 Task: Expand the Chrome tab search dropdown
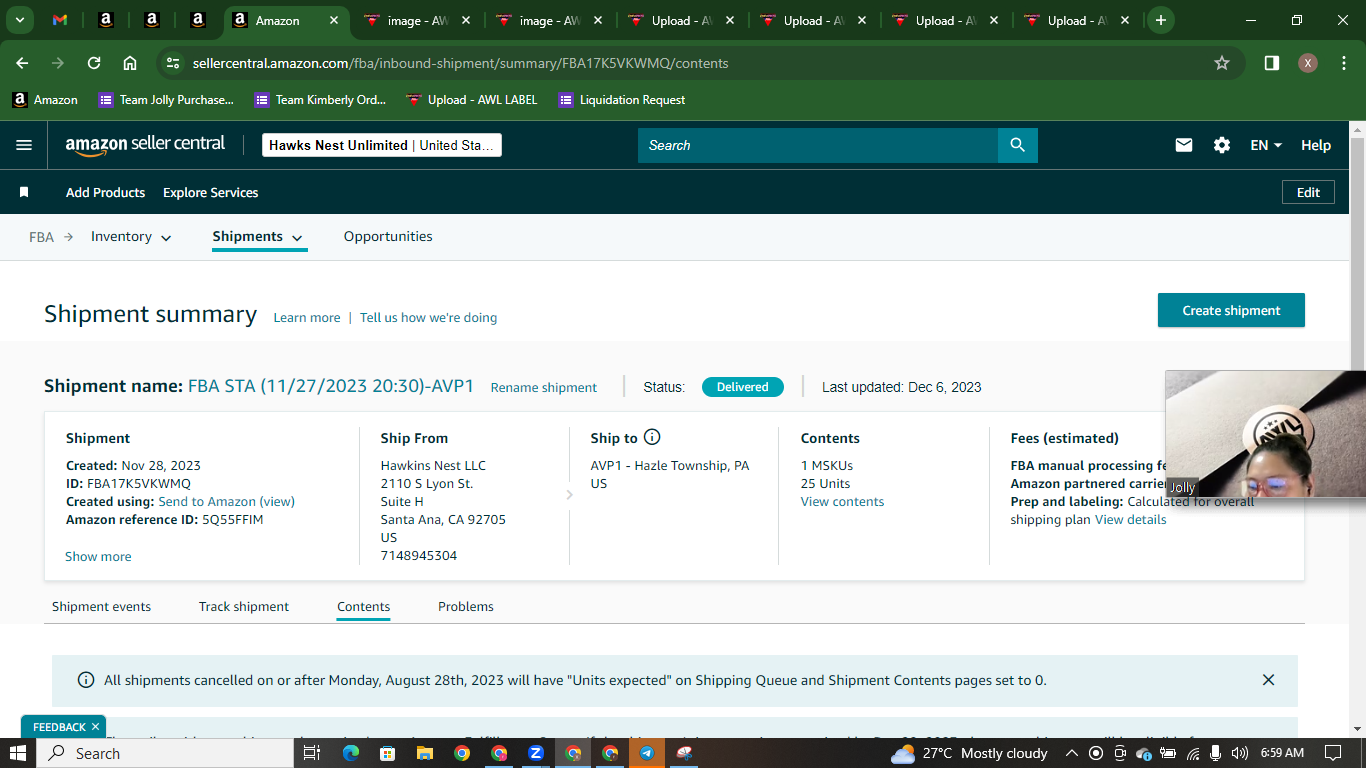coord(19,20)
